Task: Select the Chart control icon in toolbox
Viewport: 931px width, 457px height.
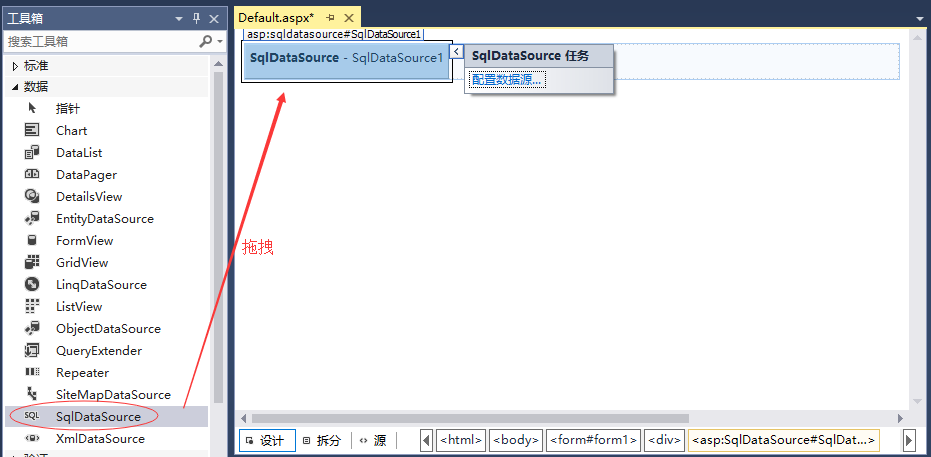Action: (x=33, y=131)
